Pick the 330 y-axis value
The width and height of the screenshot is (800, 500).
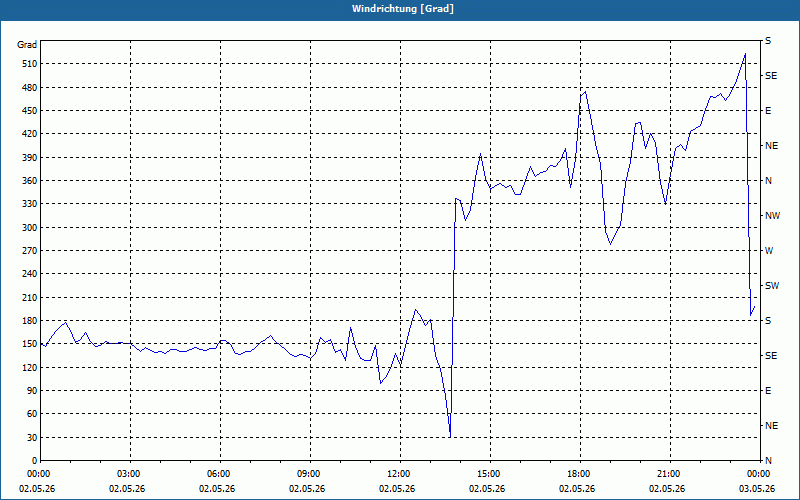pyautogui.click(x=29, y=204)
